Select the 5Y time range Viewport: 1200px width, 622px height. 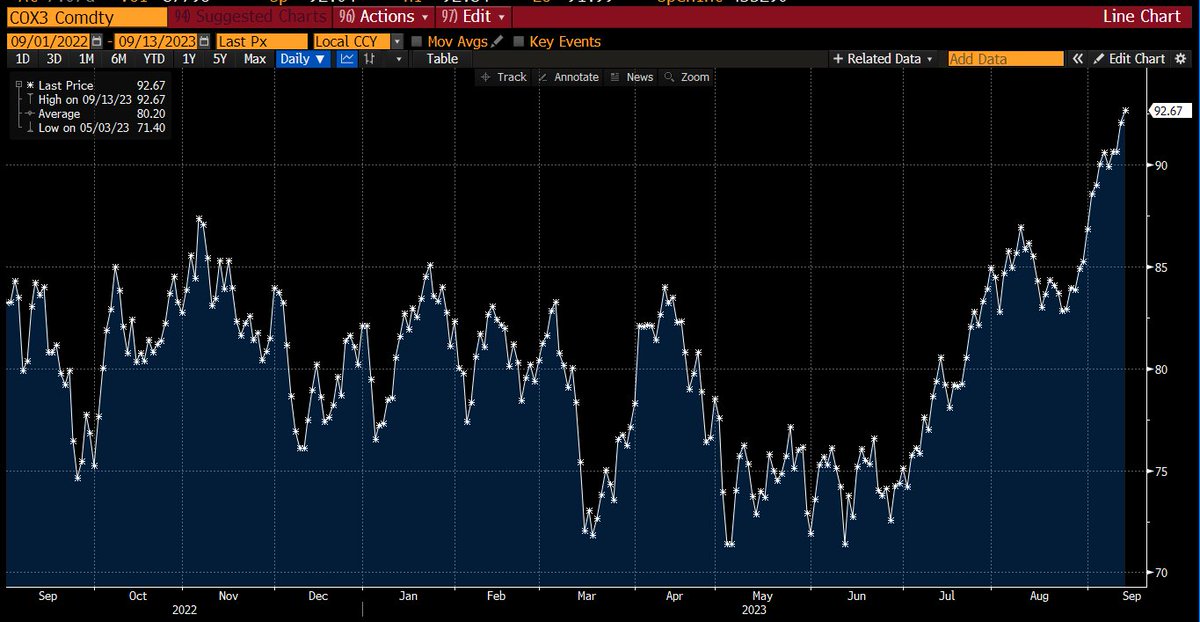pos(220,59)
